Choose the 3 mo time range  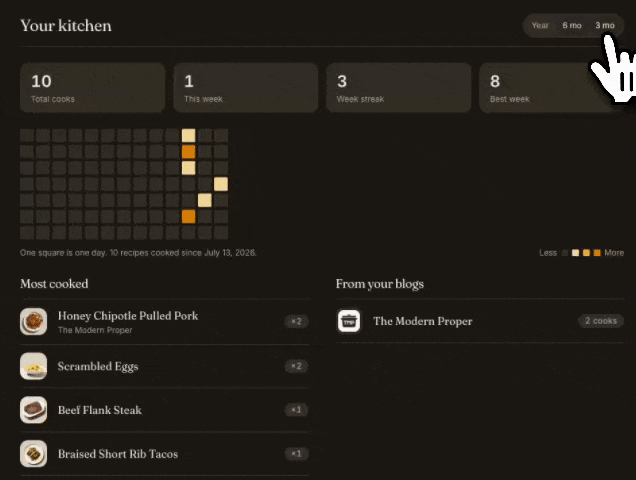tap(605, 25)
